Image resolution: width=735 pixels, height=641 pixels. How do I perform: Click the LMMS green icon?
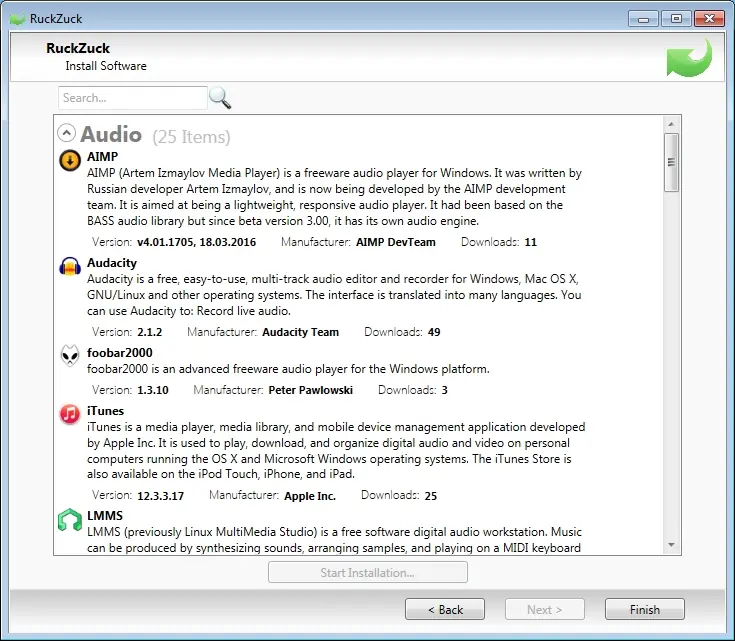pos(70,520)
